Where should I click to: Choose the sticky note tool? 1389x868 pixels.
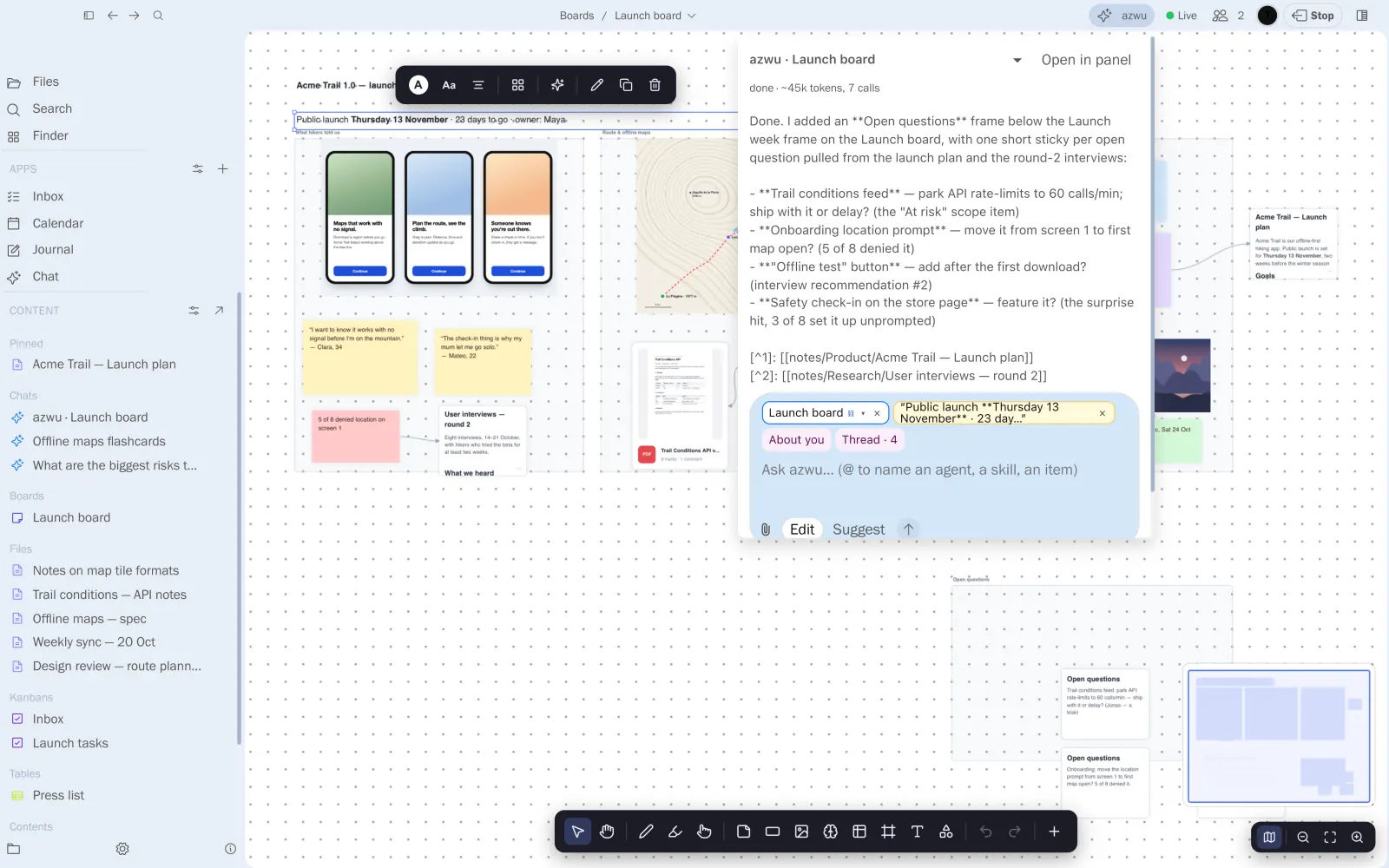(743, 832)
